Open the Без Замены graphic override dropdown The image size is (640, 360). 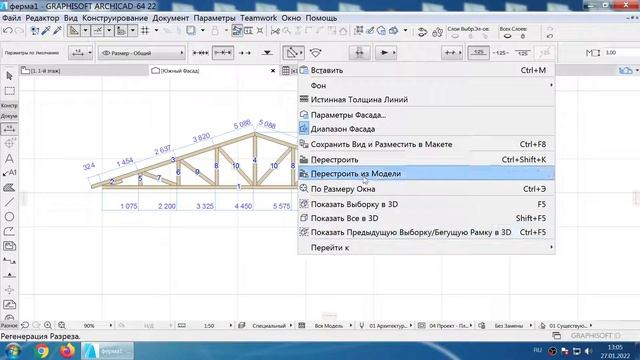(531, 325)
